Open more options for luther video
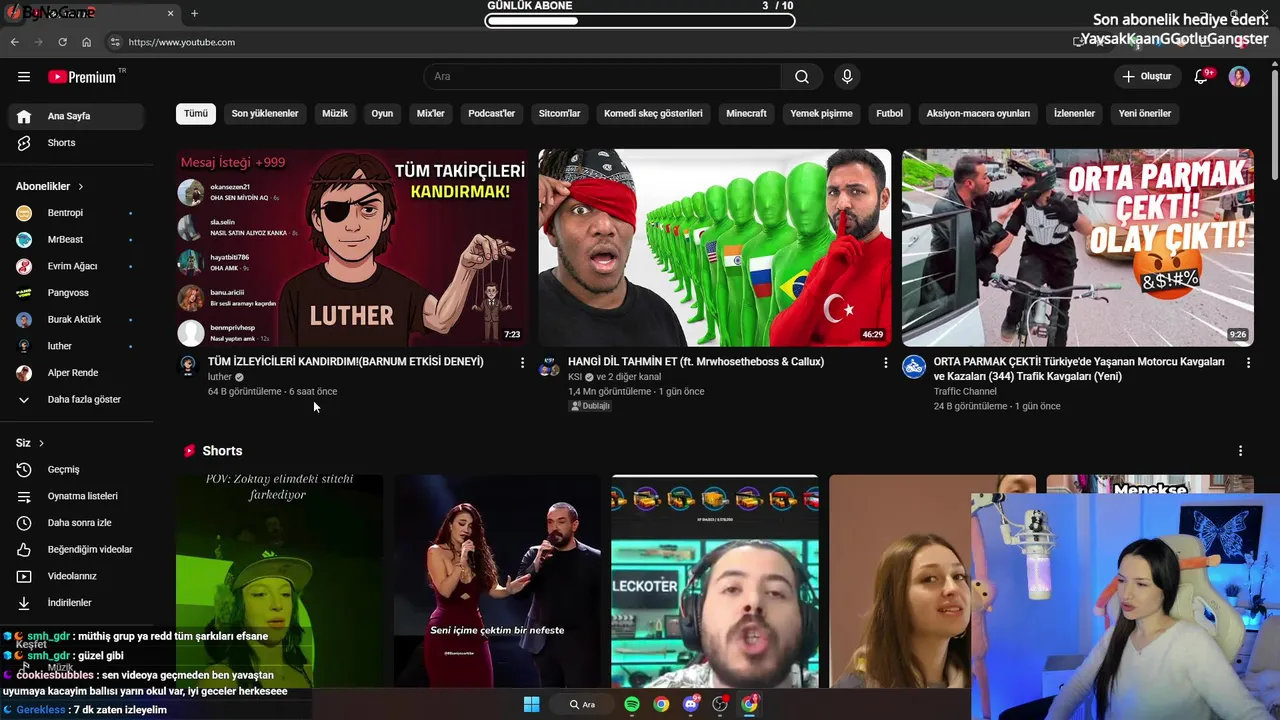Screen dimensions: 1280x720 pyautogui.click(x=522, y=363)
